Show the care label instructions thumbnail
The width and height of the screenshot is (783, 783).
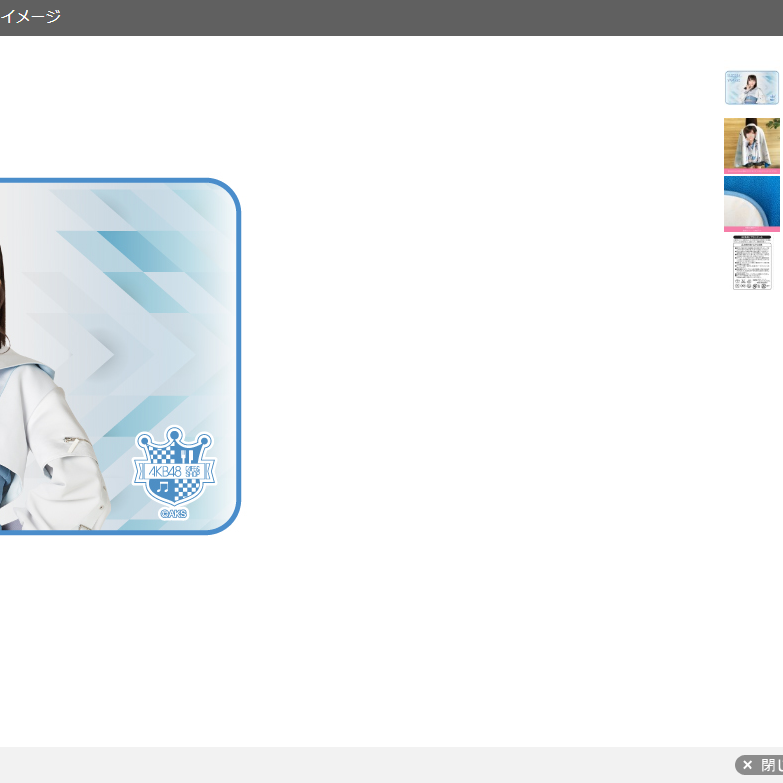[751, 263]
